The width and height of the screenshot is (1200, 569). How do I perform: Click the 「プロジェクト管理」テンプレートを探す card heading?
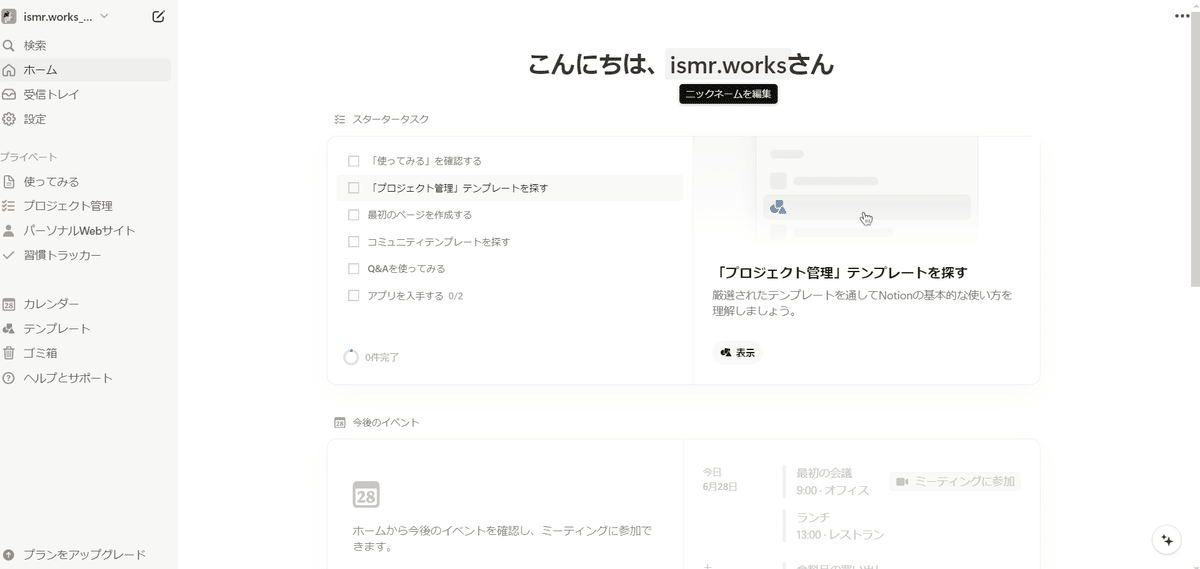click(x=840, y=273)
